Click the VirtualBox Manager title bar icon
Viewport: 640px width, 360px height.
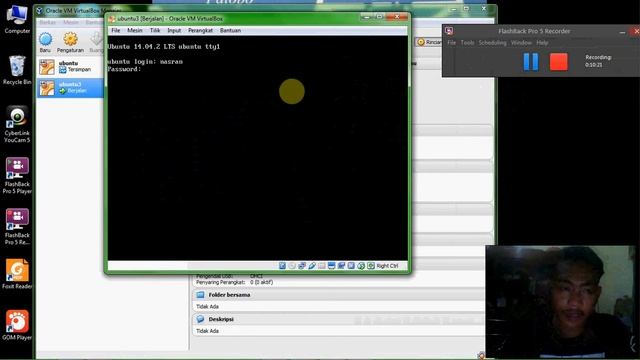(x=40, y=11)
